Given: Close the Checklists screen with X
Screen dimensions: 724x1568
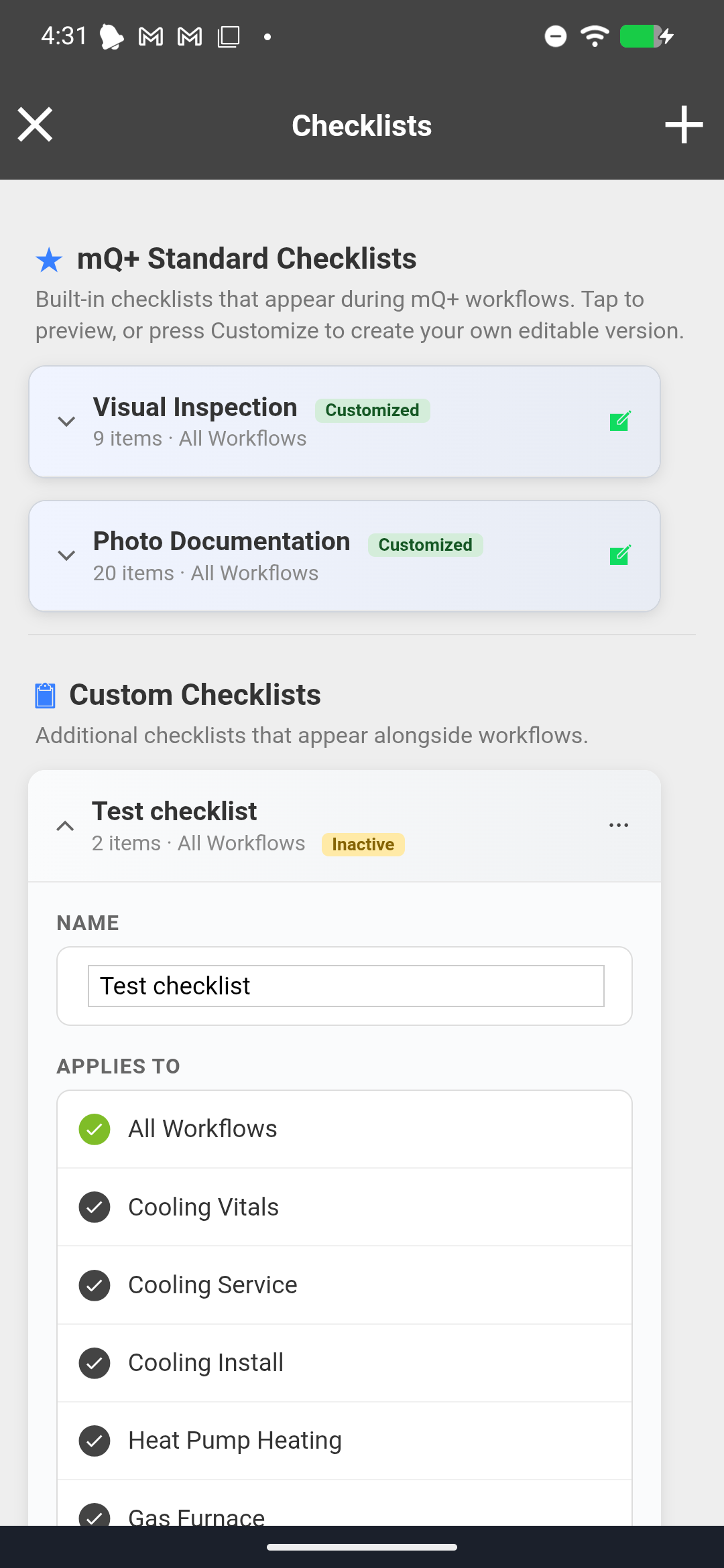Looking at the screenshot, I should tap(35, 125).
